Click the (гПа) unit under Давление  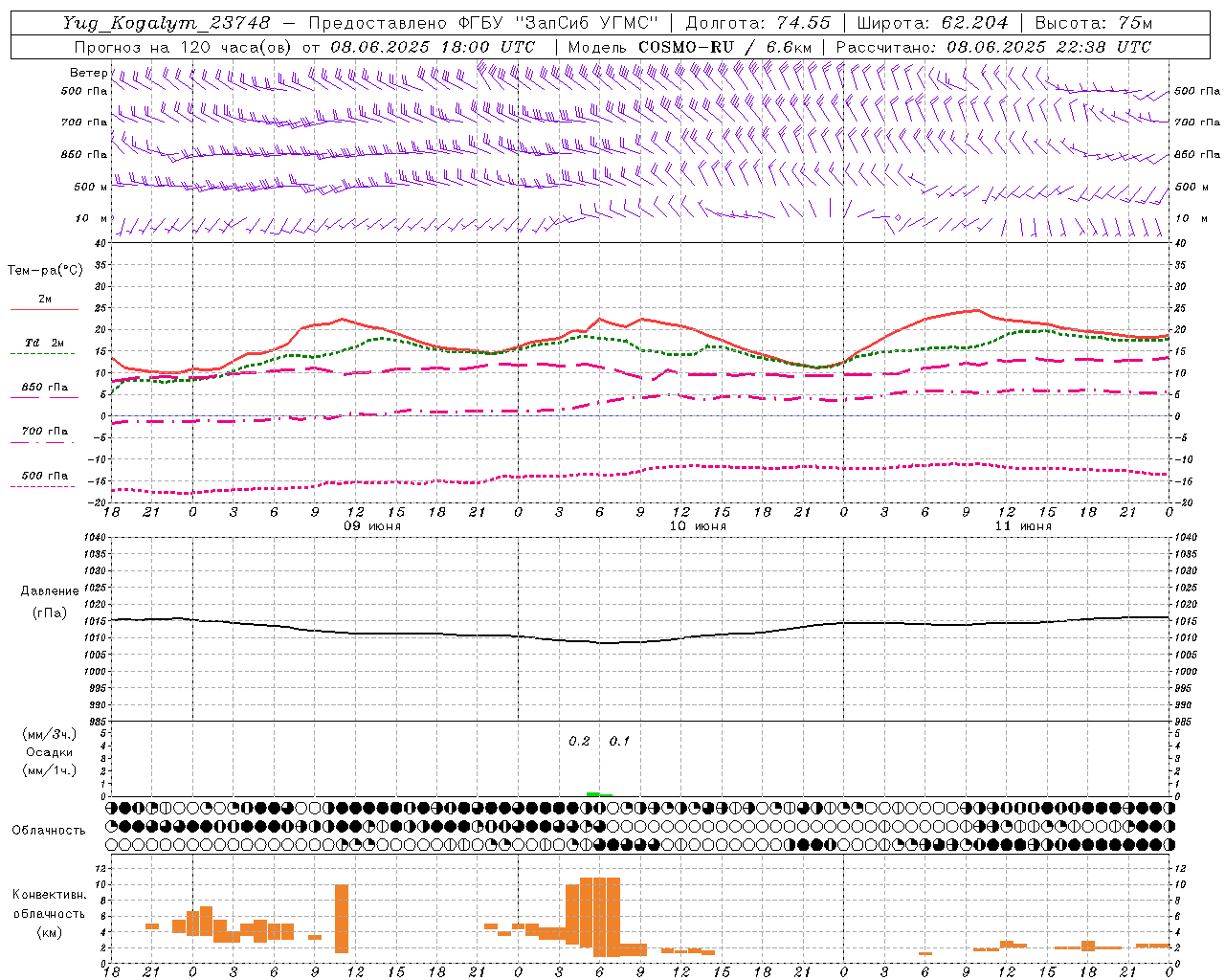coord(50,613)
